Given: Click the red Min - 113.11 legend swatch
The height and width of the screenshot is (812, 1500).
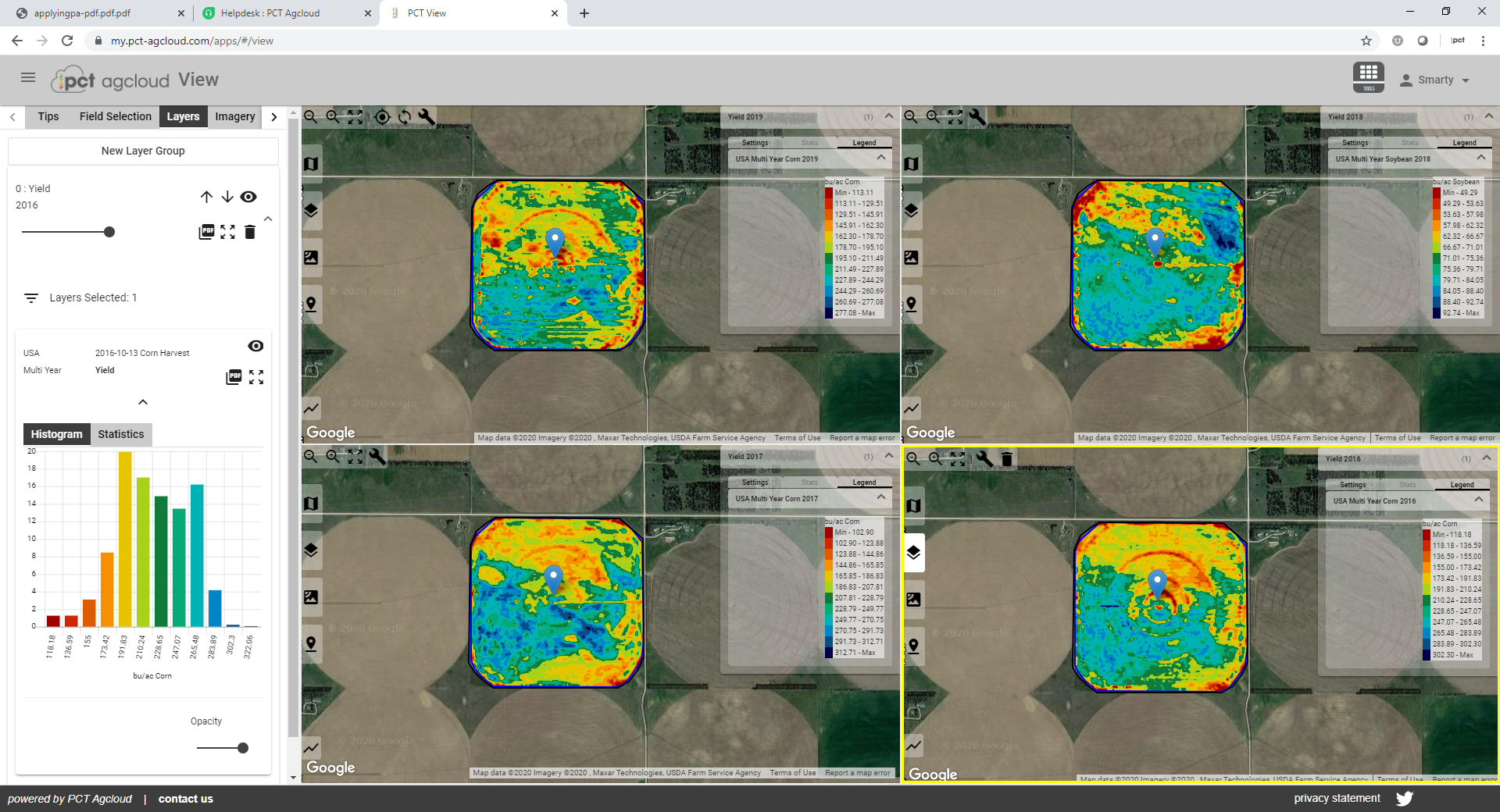Looking at the screenshot, I should tap(829, 193).
